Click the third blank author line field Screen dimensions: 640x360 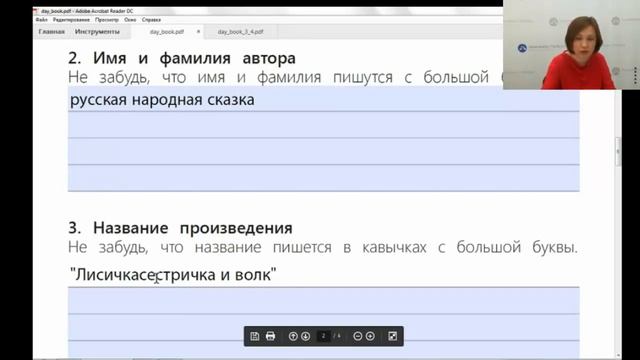click(x=324, y=151)
